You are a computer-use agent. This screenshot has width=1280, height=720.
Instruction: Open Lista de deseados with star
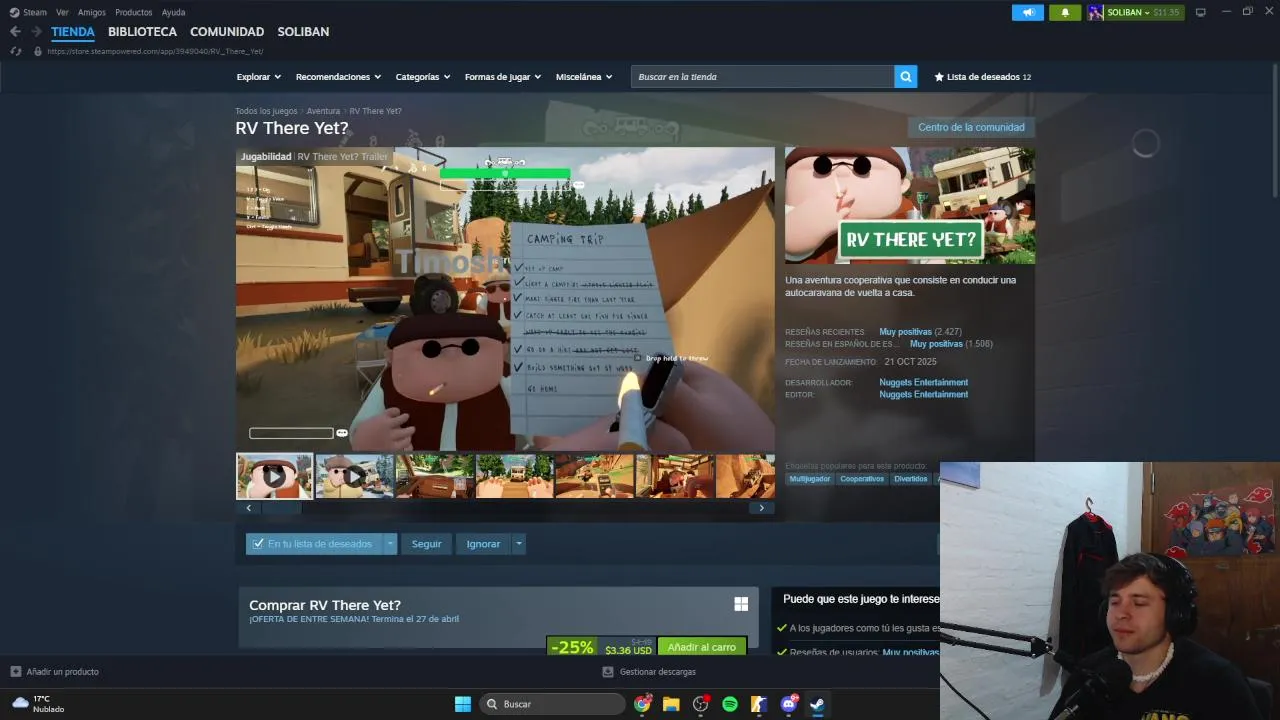[x=982, y=77]
